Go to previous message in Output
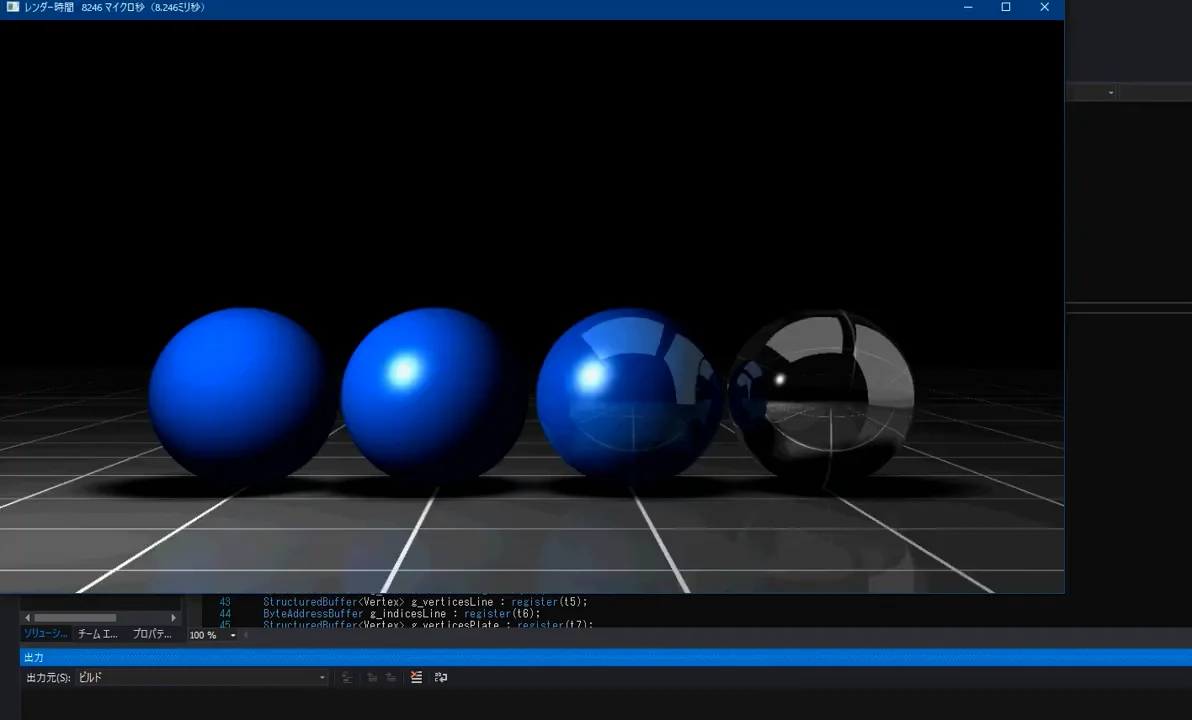 pos(372,677)
